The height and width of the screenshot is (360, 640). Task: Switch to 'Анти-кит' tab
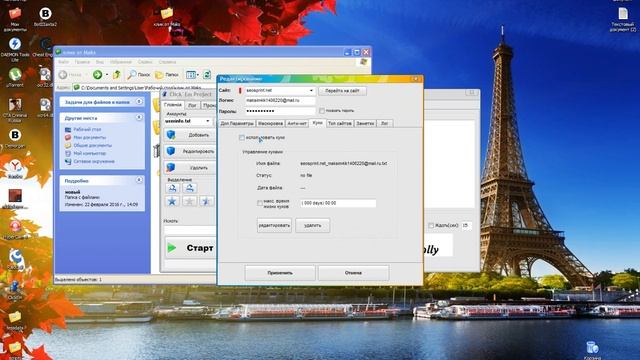tap(297, 123)
